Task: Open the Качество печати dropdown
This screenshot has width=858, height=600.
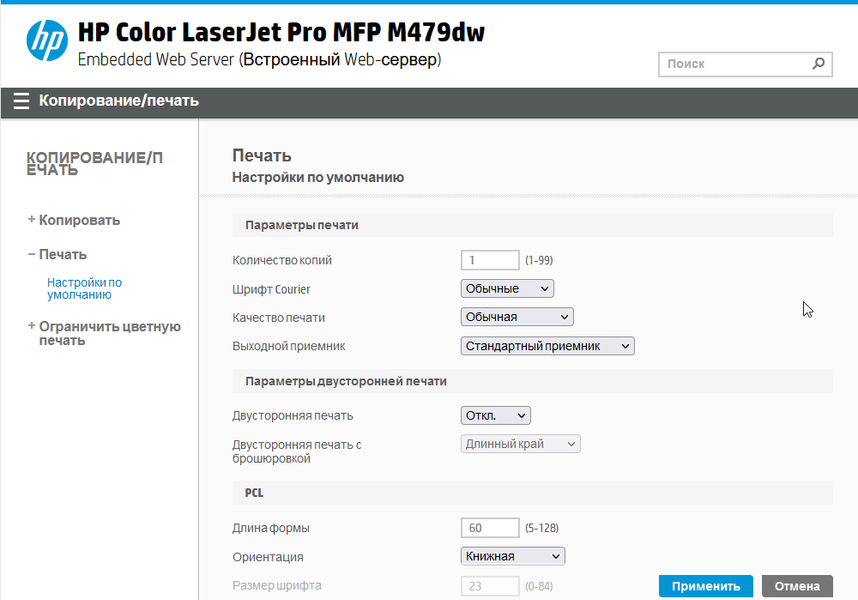Action: tap(517, 317)
